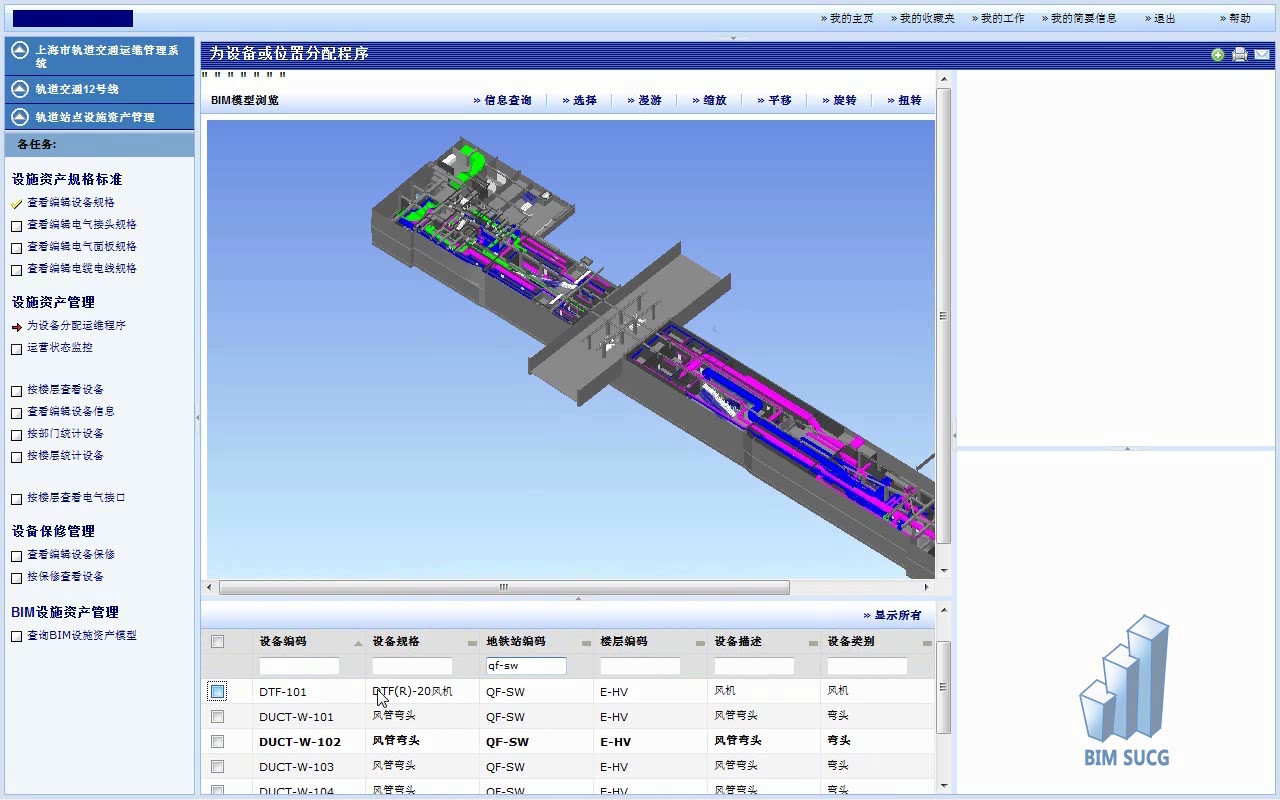Screen dimensions: 1280x800
Task: Click the envelope mail icon
Action: [x=1262, y=55]
